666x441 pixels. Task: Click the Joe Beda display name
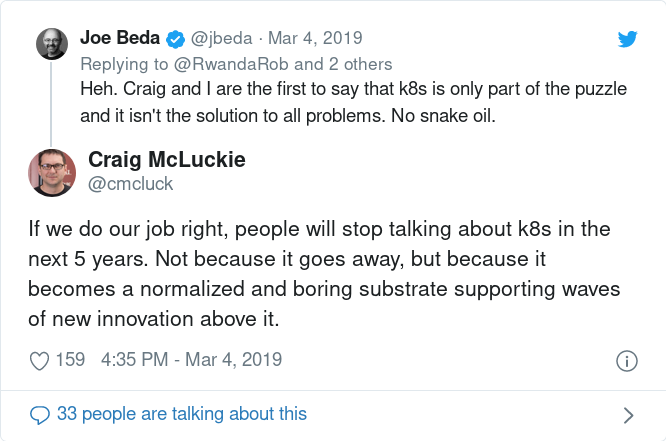coord(120,38)
